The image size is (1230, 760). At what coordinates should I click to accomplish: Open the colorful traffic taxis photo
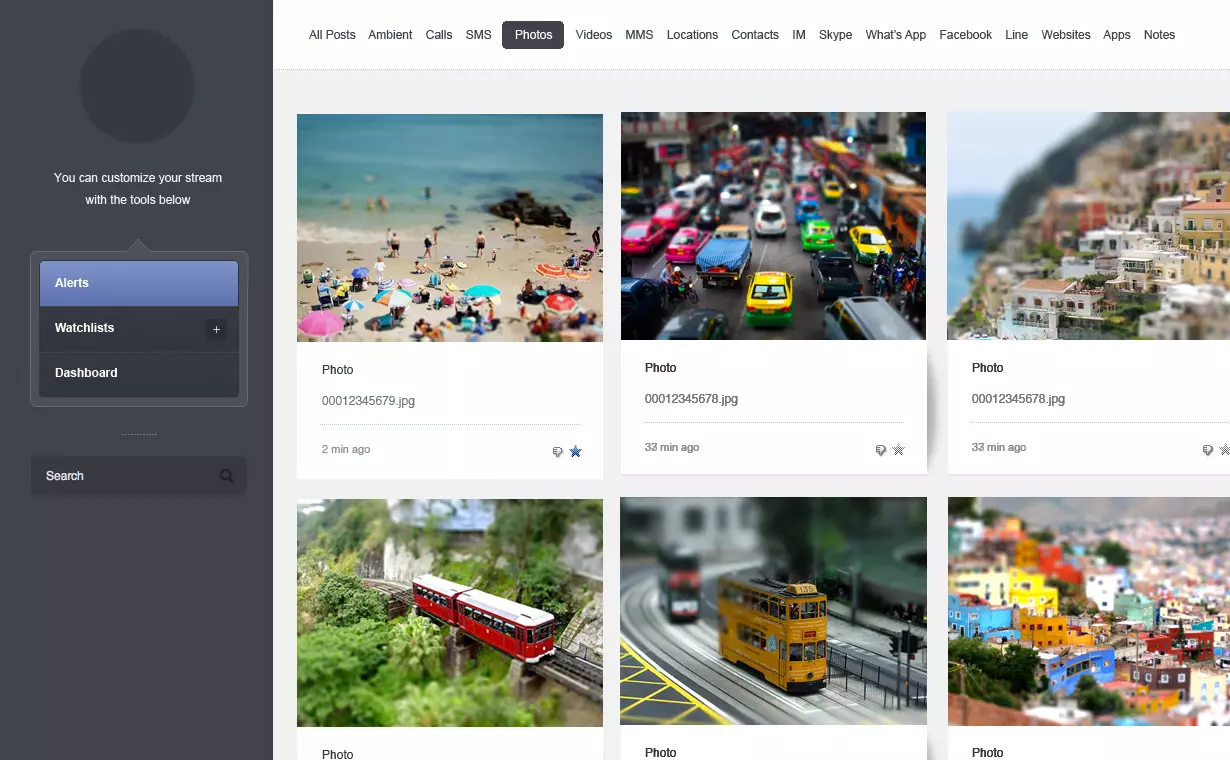click(773, 226)
